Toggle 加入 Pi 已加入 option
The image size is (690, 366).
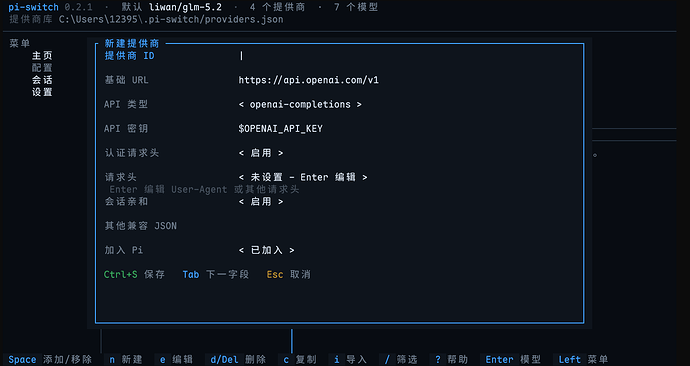[x=266, y=250]
